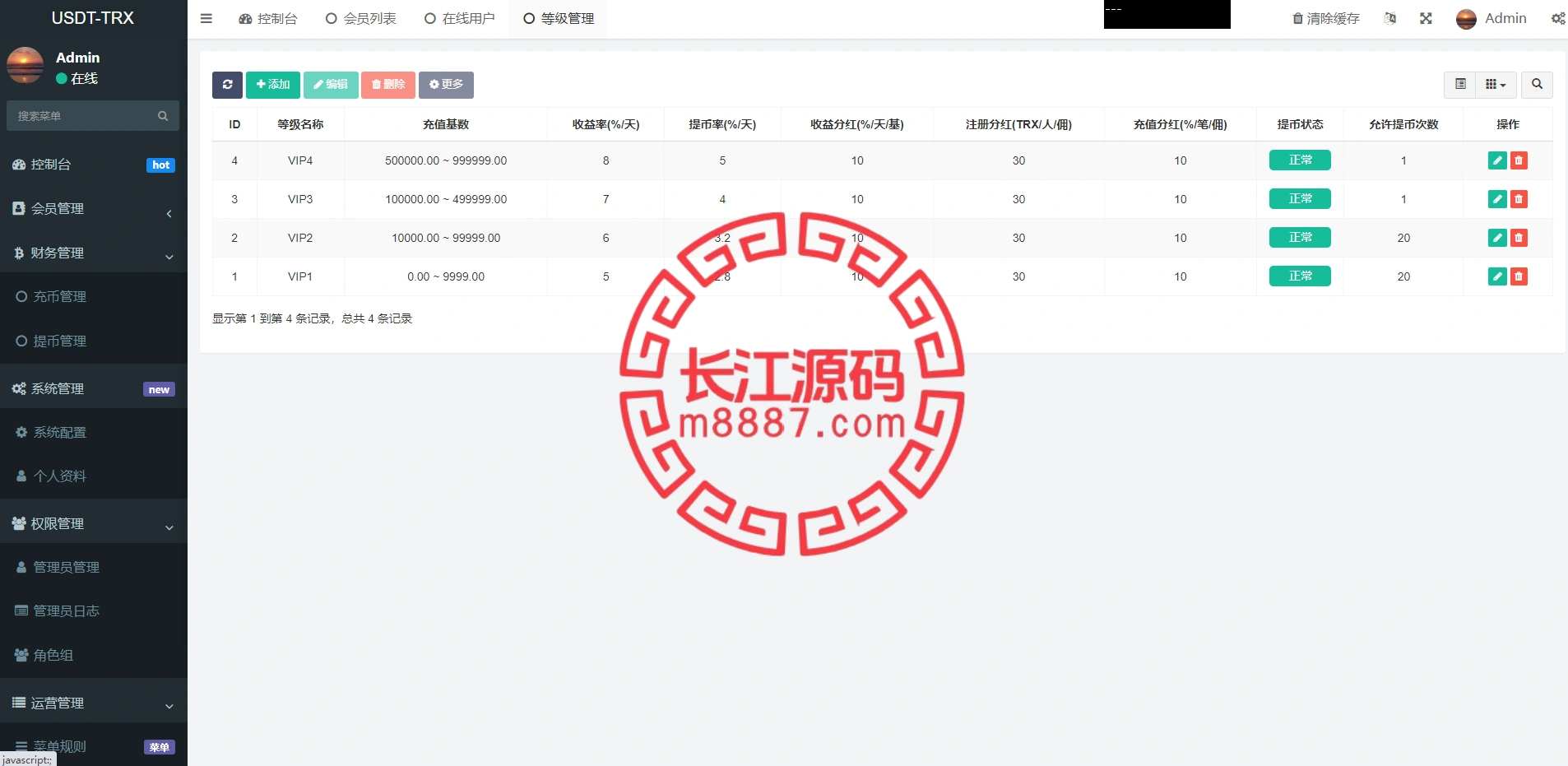Click the refresh table button

click(227, 85)
